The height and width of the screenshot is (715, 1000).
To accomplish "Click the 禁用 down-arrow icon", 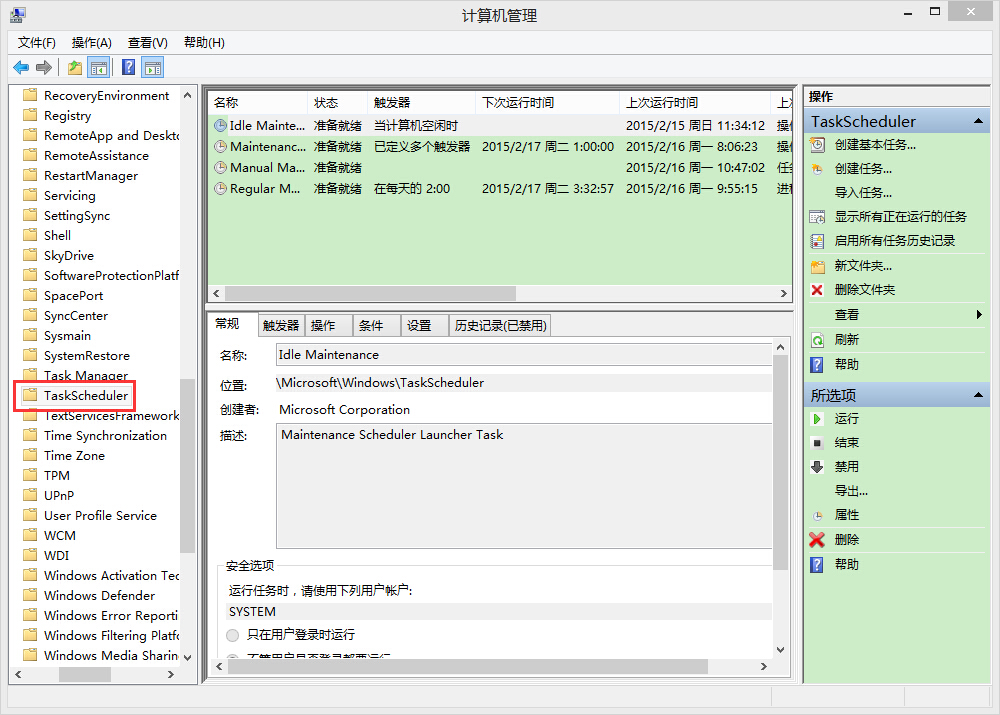I will [817, 467].
